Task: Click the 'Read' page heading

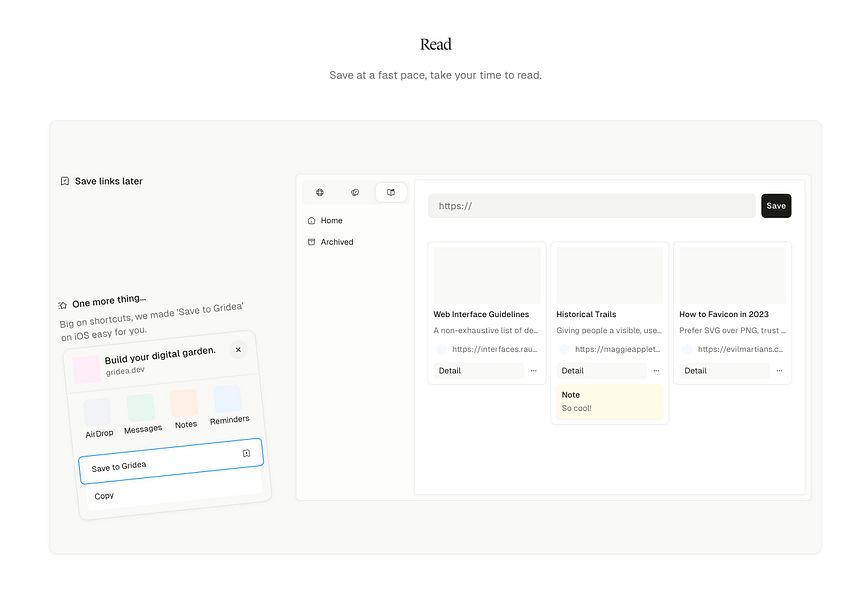Action: 435,44
